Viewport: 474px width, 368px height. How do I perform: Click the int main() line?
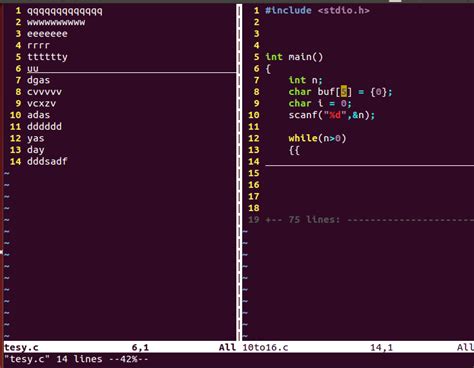[294, 57]
